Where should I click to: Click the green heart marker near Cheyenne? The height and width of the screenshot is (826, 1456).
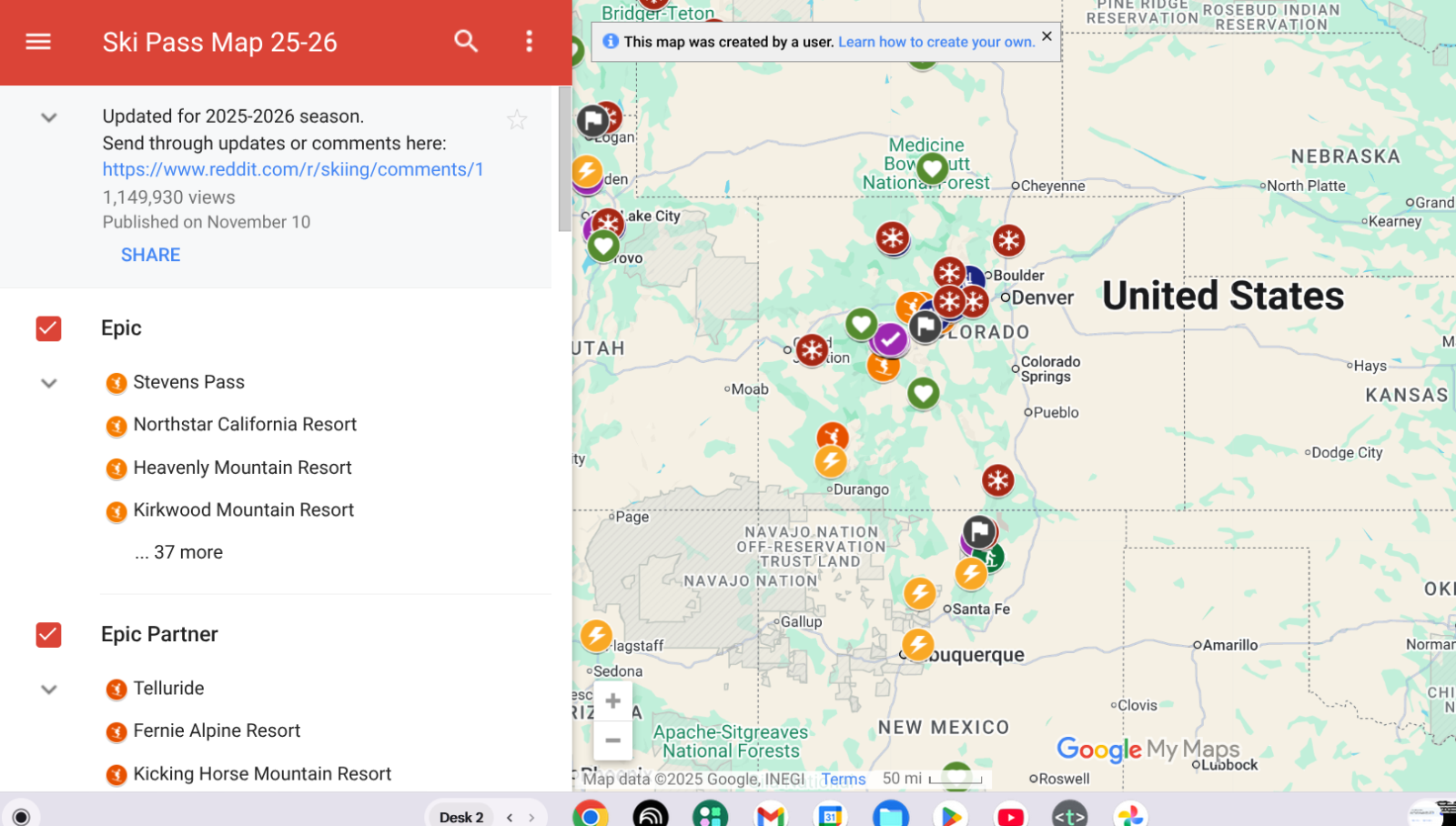[932, 168]
